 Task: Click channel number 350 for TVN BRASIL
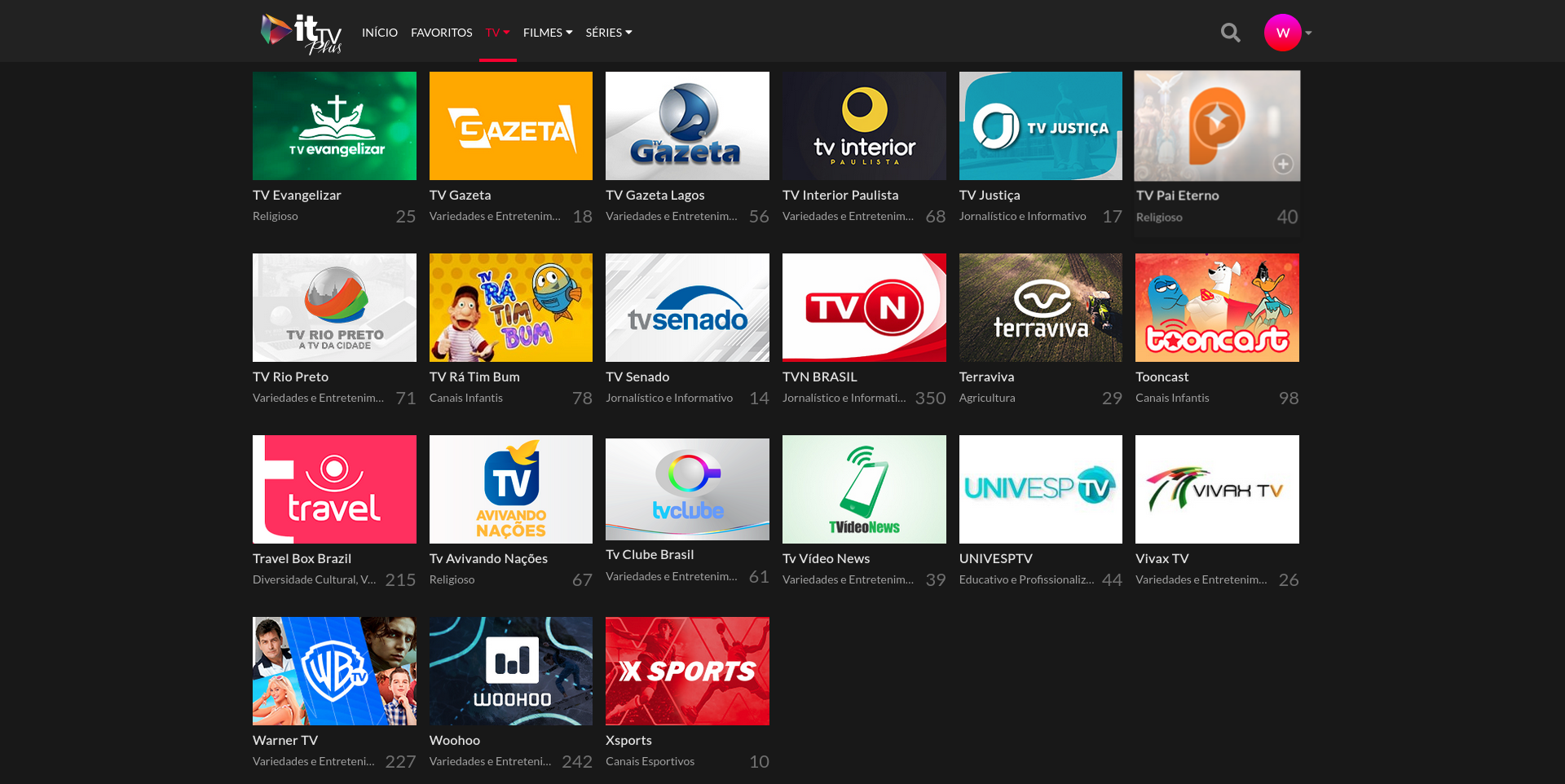(x=930, y=399)
